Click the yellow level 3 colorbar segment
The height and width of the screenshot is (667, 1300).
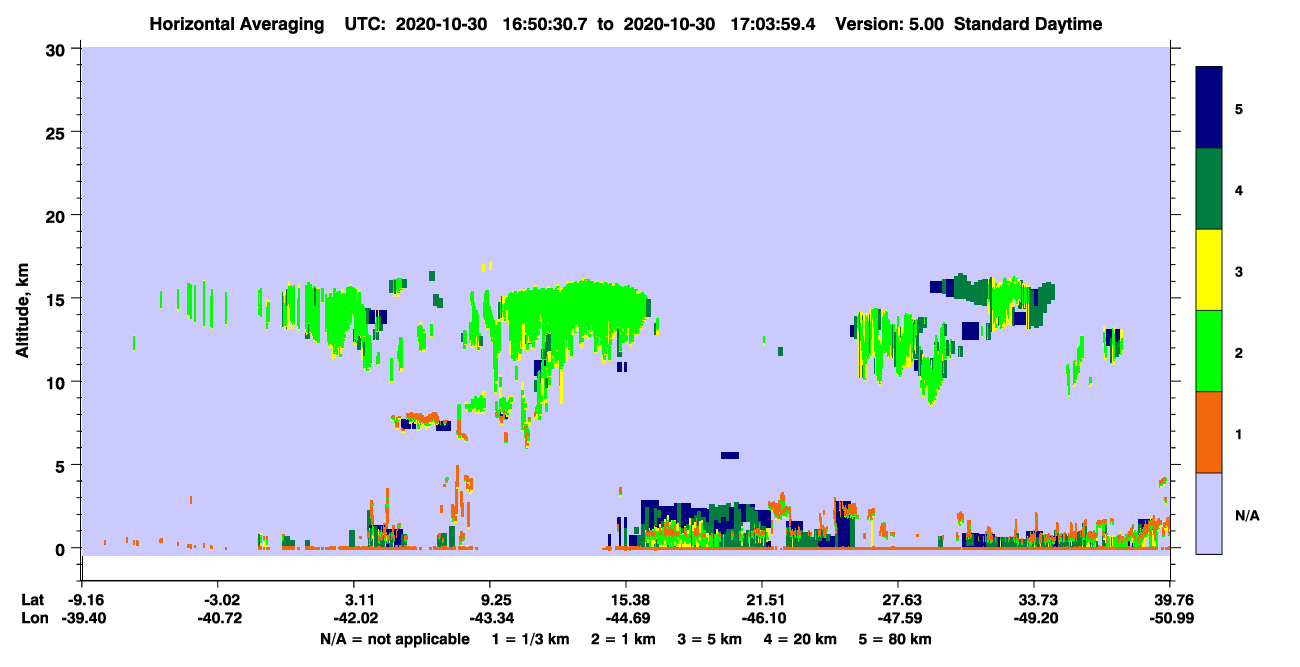click(x=1209, y=270)
